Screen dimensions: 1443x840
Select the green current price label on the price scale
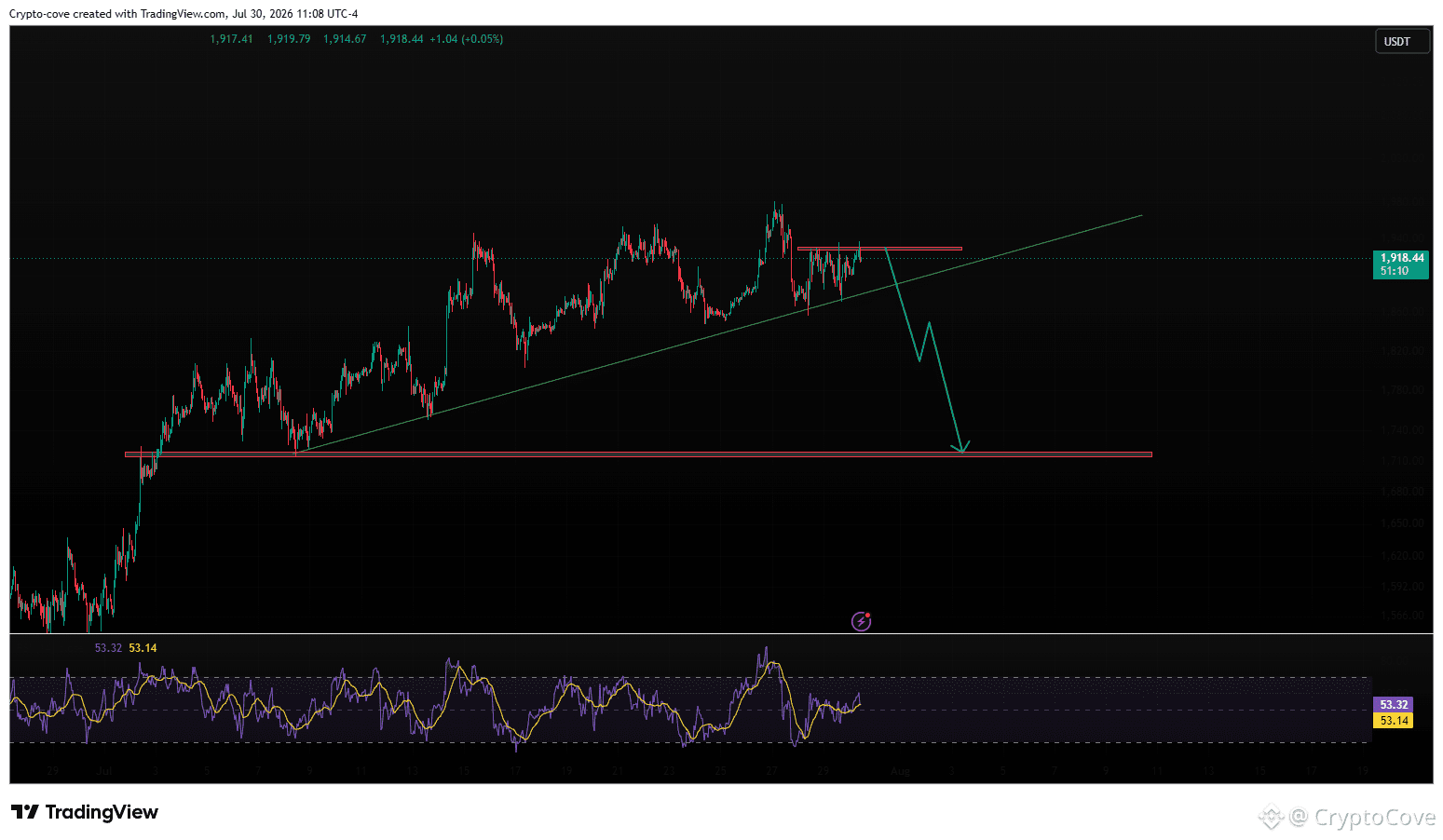1401,264
